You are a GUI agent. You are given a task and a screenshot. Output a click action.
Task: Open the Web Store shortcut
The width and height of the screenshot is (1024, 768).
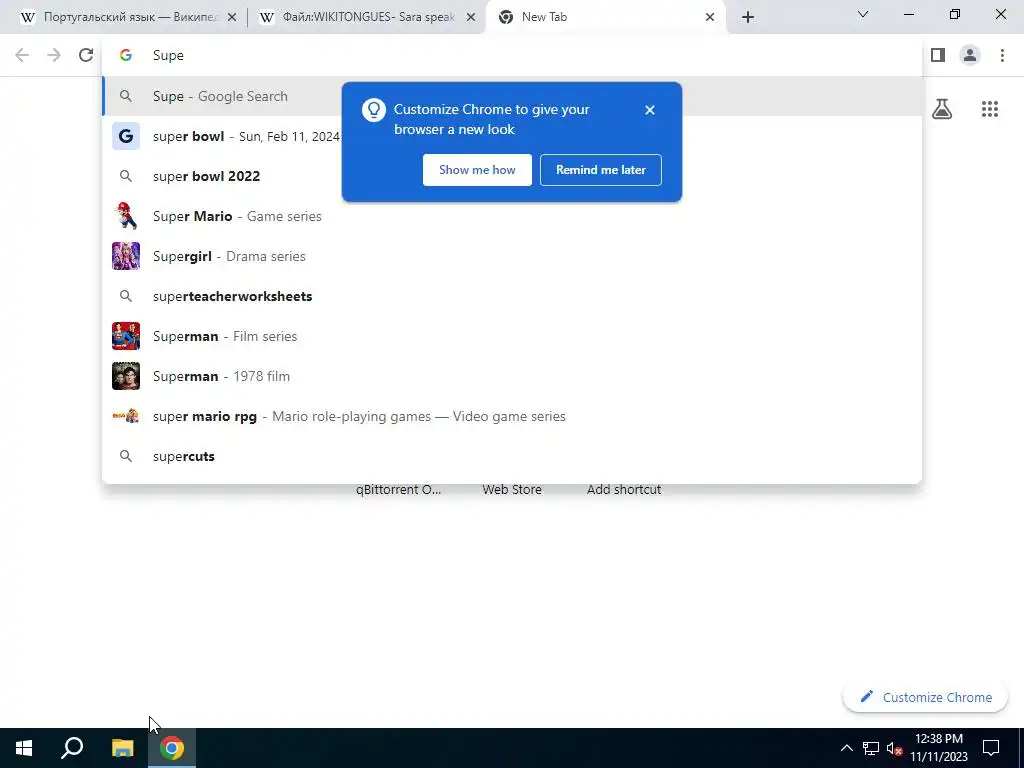point(512,489)
